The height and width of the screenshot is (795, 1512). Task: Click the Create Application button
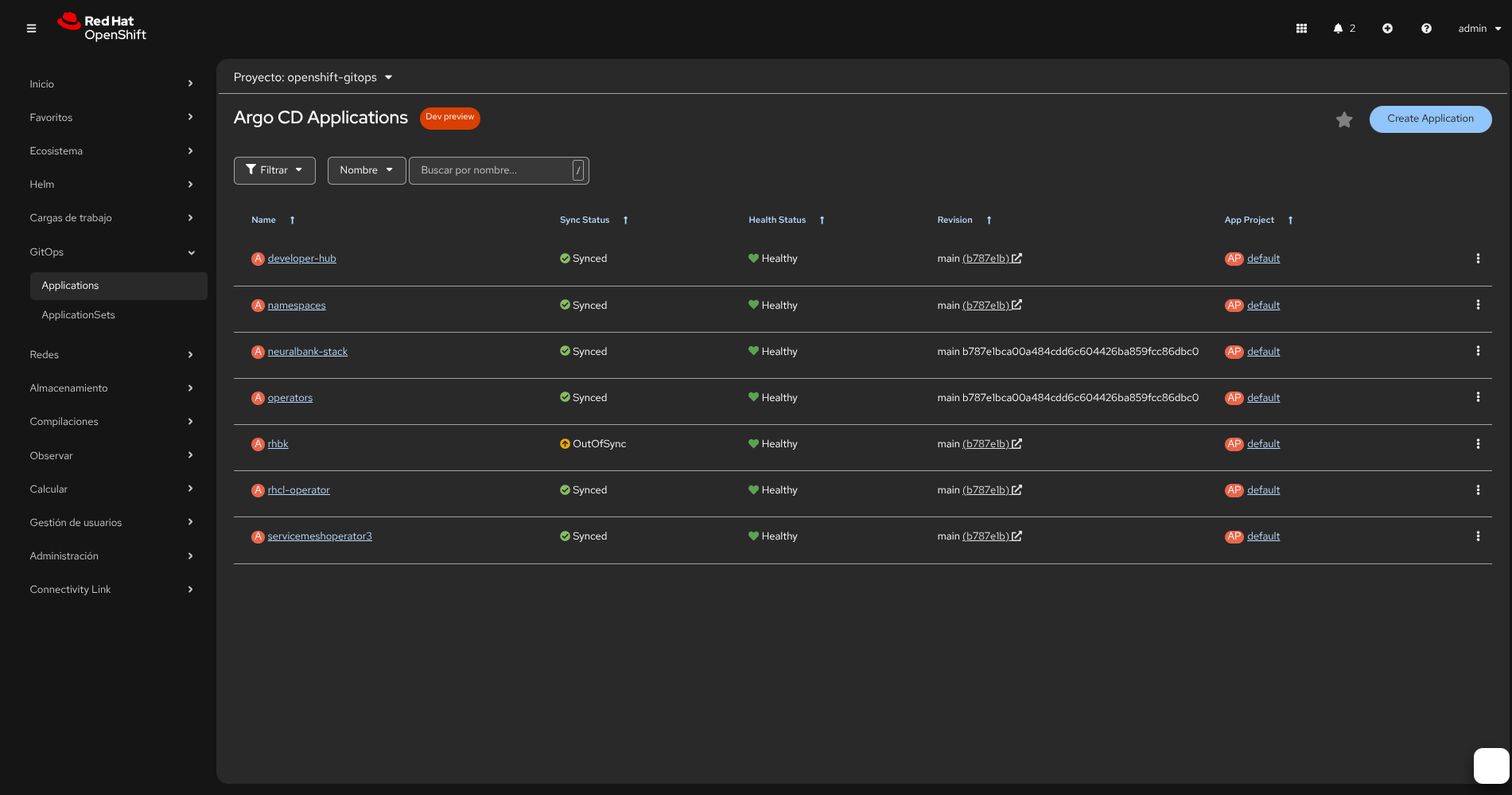1430,119
